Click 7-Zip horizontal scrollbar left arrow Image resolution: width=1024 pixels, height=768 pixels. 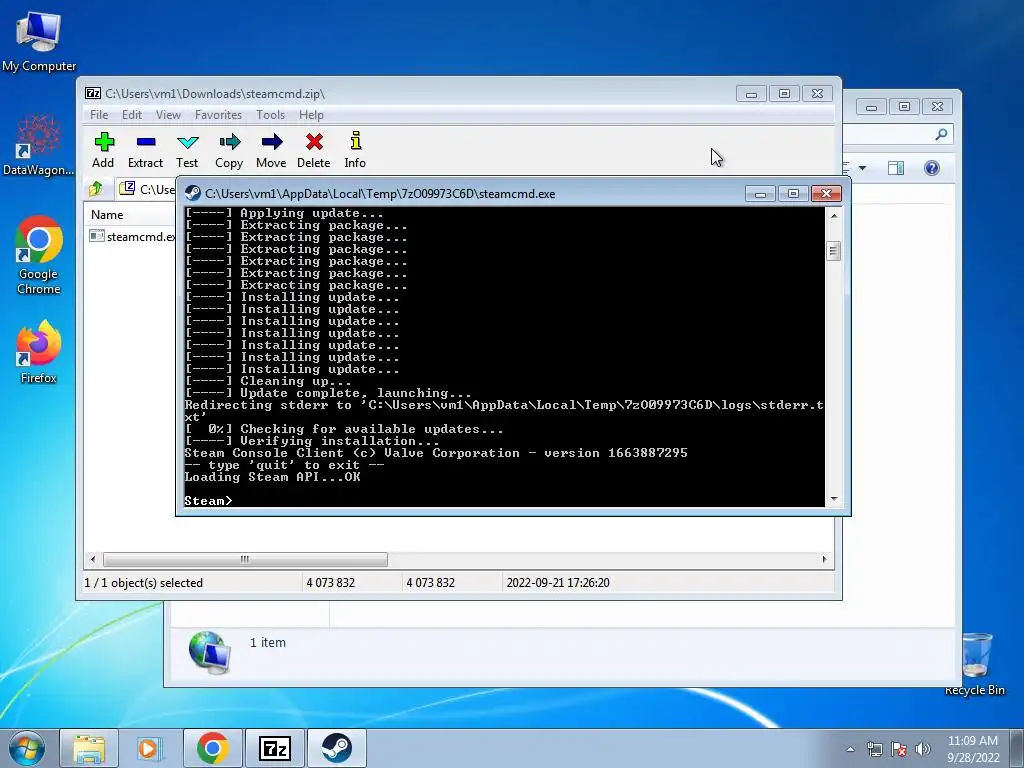pos(93,560)
